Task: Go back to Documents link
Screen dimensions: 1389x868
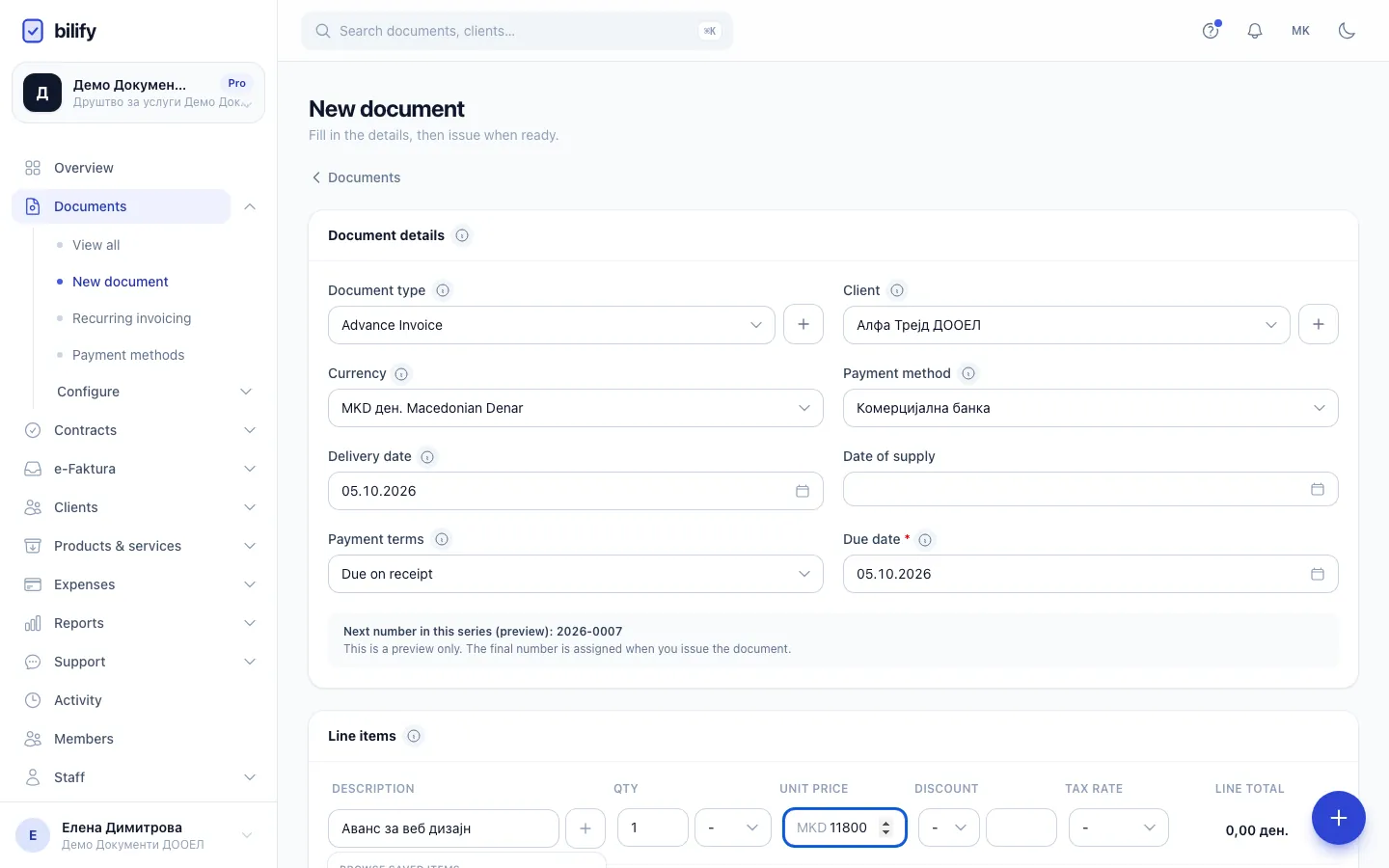Action: tap(356, 177)
